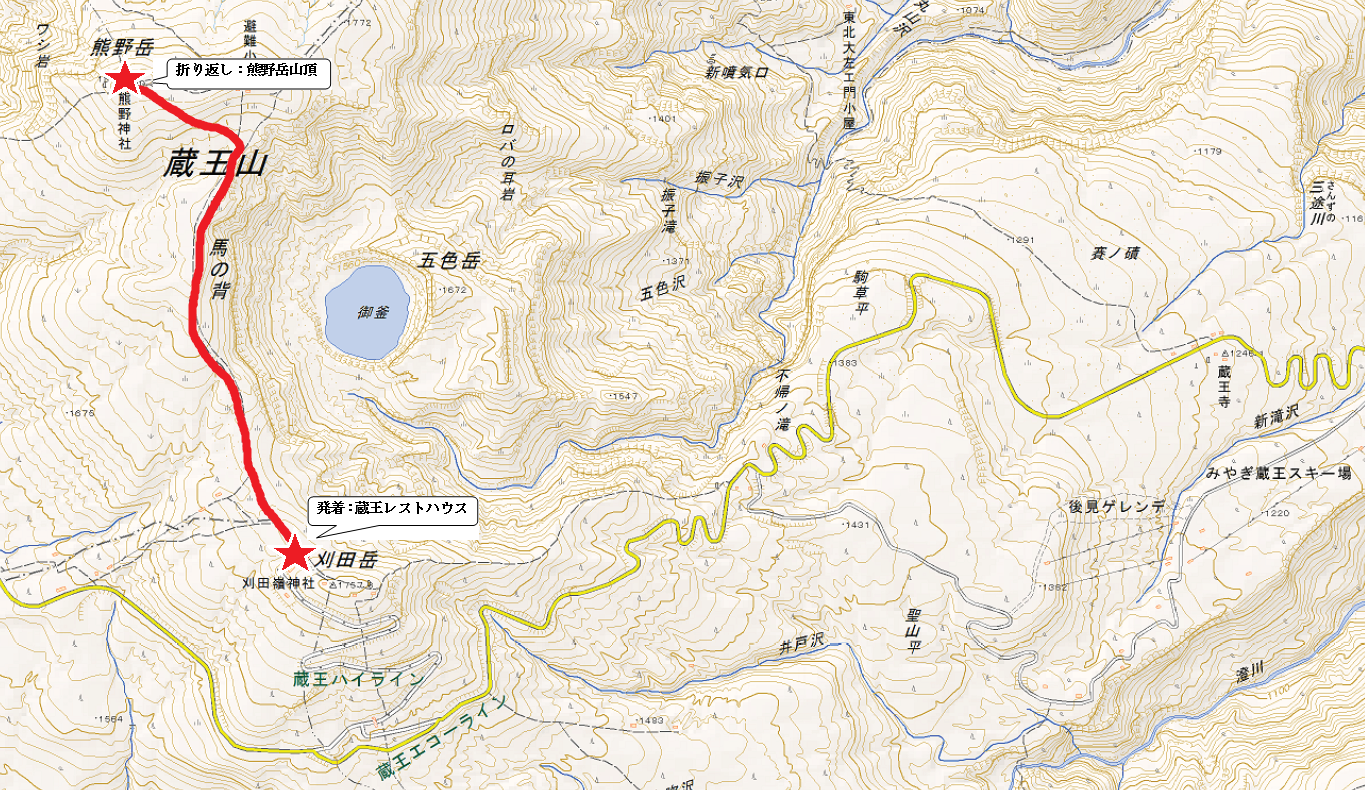Select the 折り返し：熊野岳山頂 callout label
The image size is (1365, 790).
pyautogui.click(x=247, y=71)
